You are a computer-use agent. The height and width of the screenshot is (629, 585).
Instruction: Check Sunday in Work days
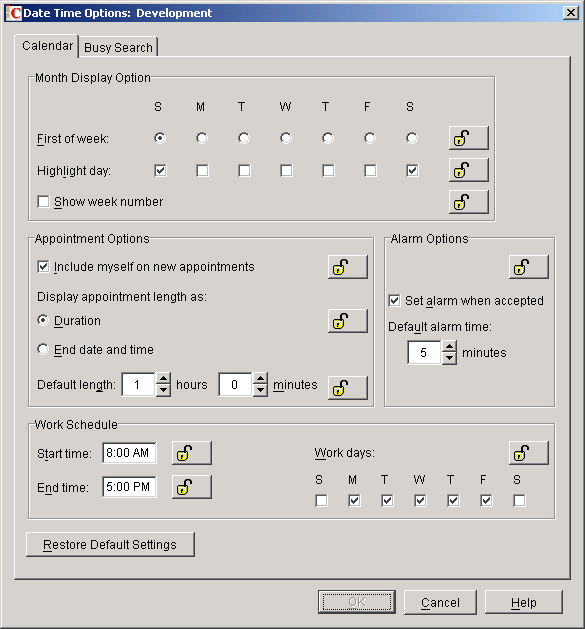321,501
